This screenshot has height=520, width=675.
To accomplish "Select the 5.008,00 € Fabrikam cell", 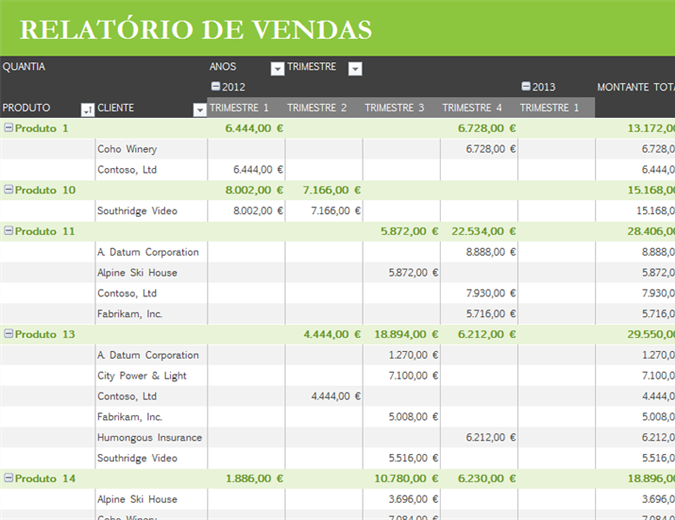I will pyautogui.click(x=413, y=417).
